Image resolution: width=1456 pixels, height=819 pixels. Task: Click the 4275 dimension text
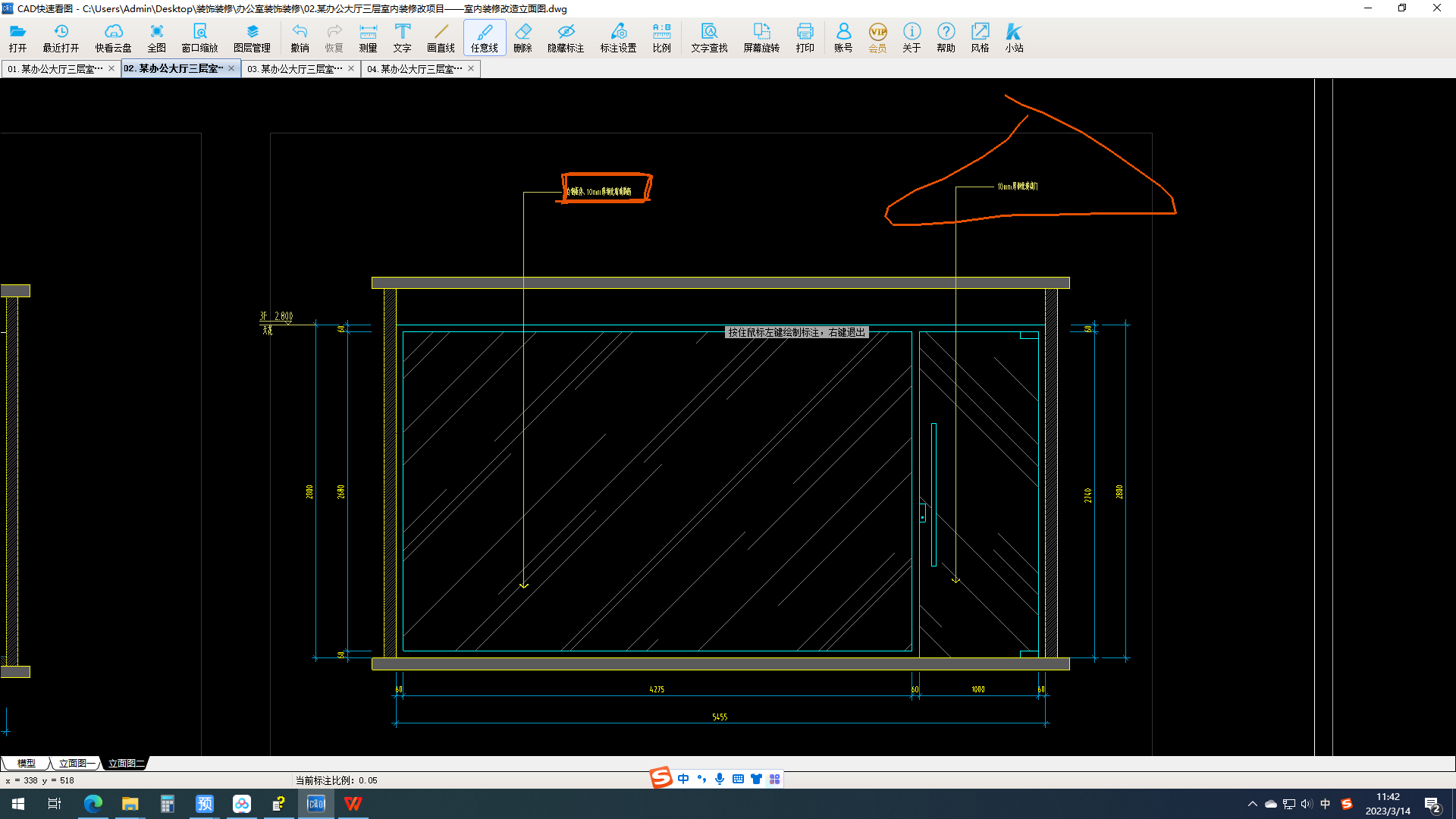tap(657, 689)
